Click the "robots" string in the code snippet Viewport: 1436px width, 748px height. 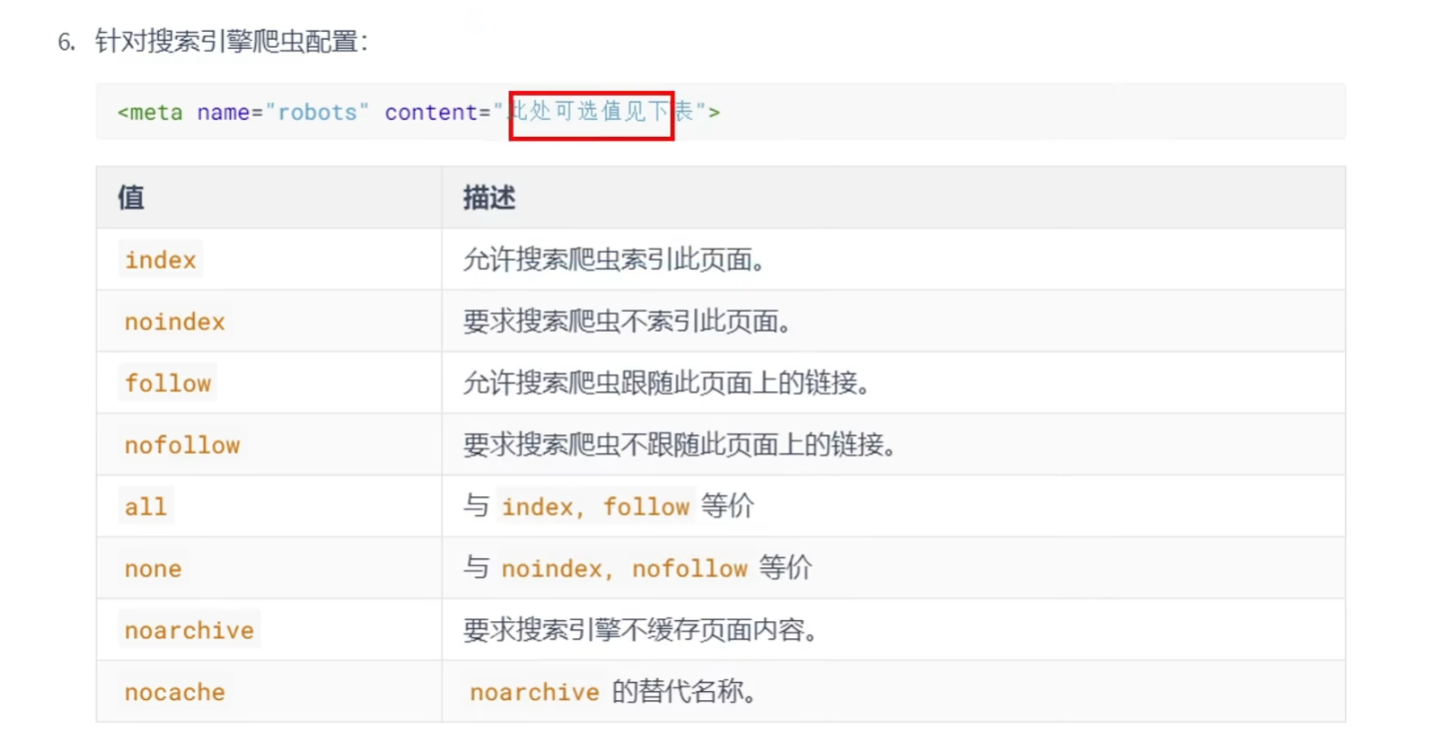point(317,112)
